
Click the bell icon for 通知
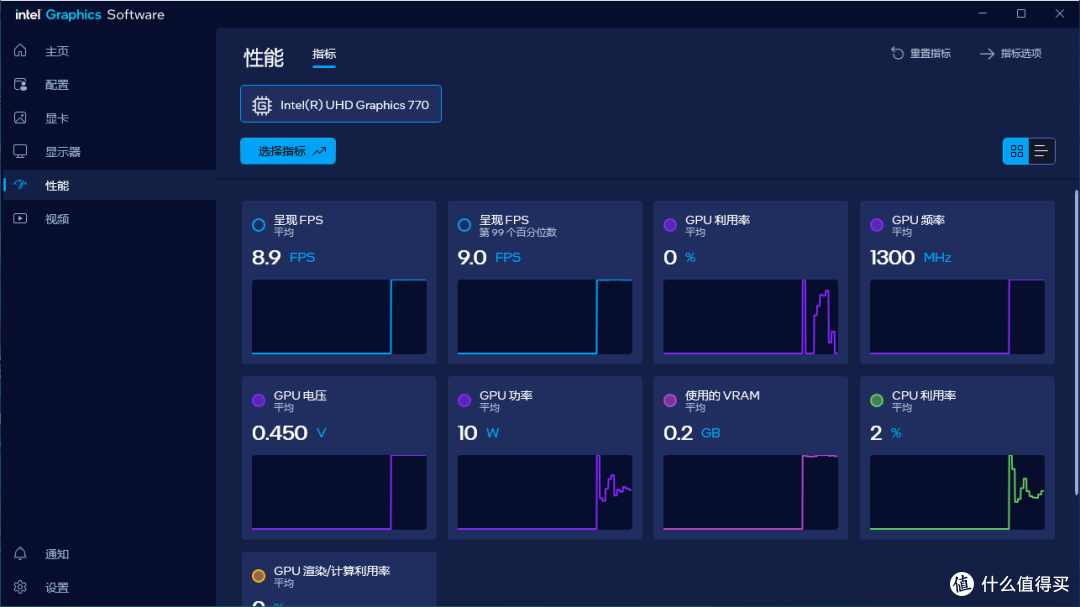point(20,553)
